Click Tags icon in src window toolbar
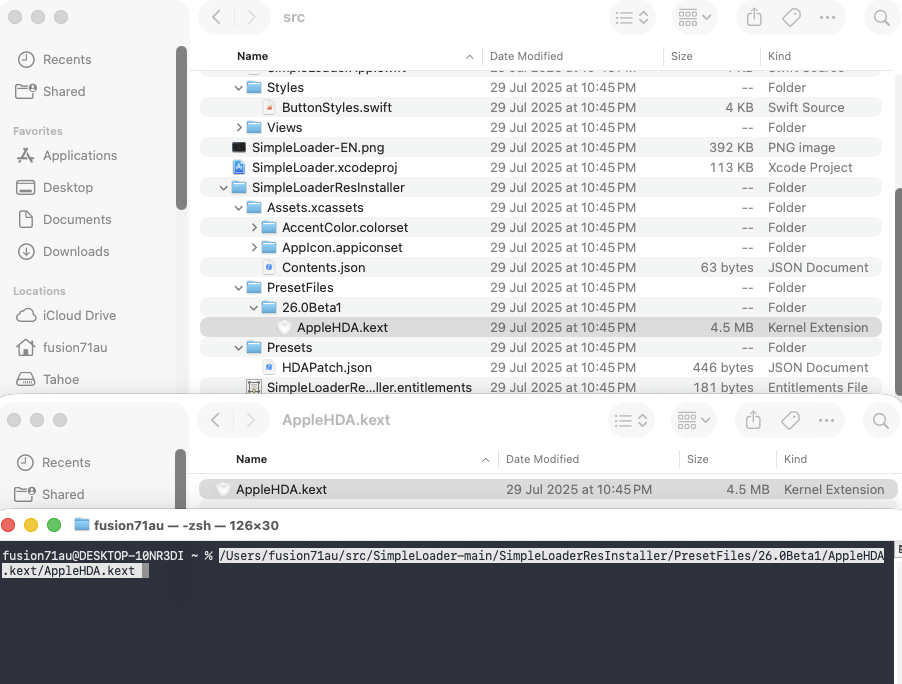The width and height of the screenshot is (902, 684). (x=792, y=18)
